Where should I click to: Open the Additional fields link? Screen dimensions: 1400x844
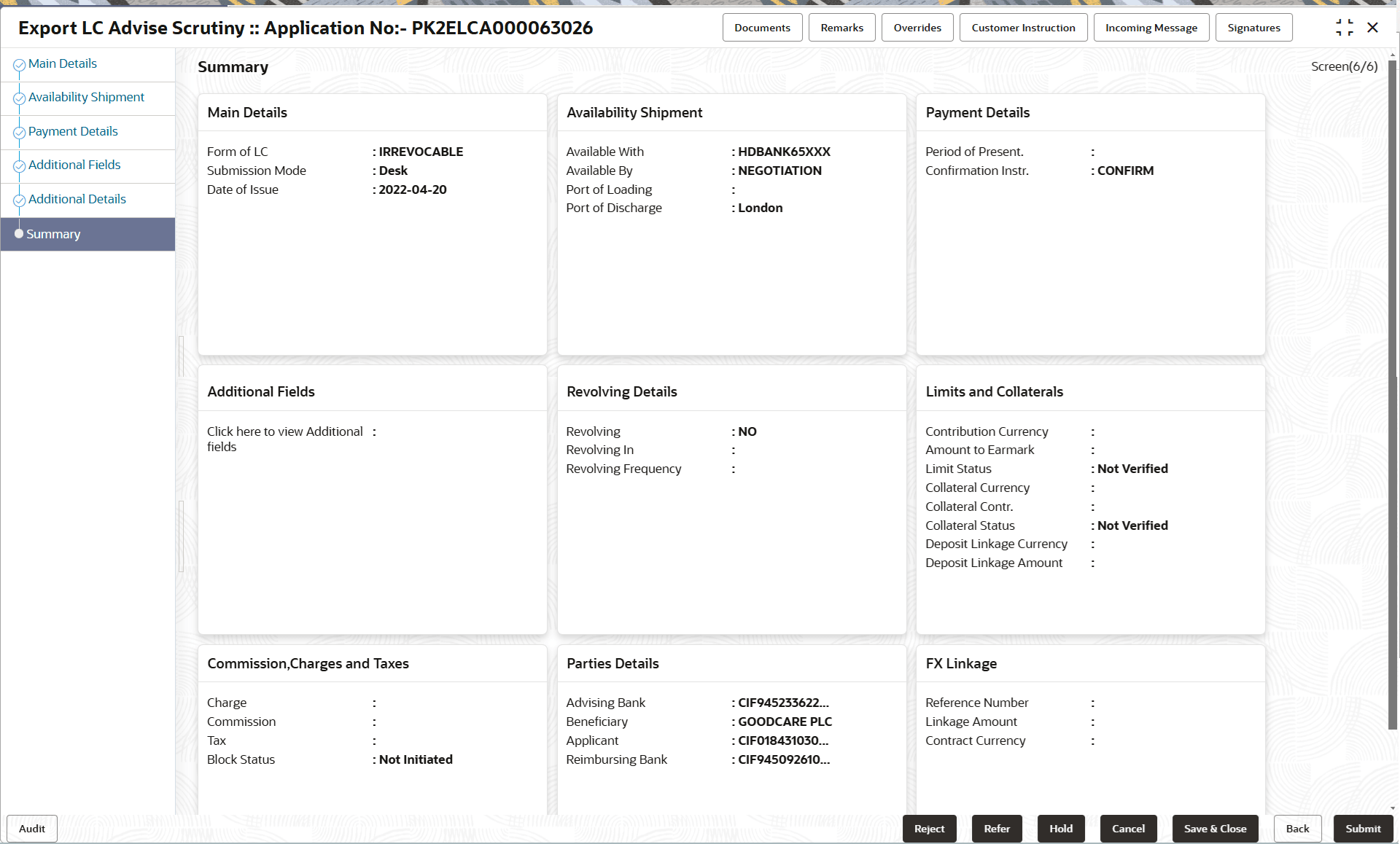coord(284,438)
